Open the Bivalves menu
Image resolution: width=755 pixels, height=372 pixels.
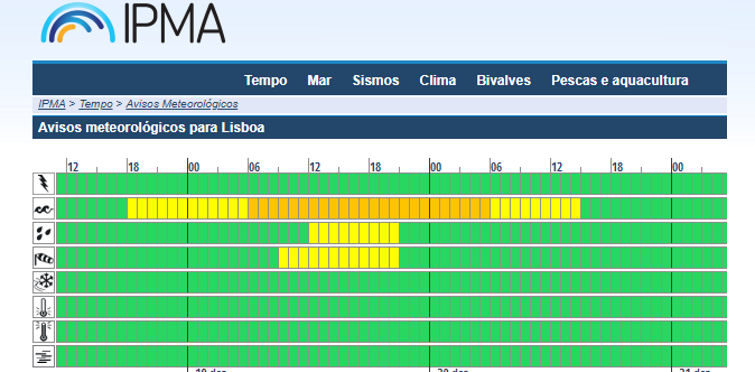[x=504, y=80]
